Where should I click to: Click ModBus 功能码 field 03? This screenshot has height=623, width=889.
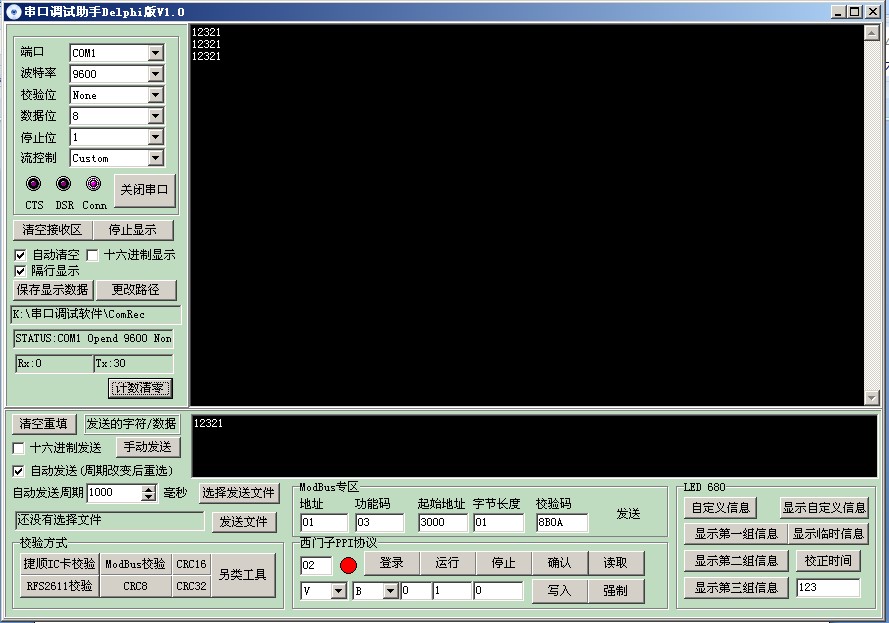click(379, 523)
